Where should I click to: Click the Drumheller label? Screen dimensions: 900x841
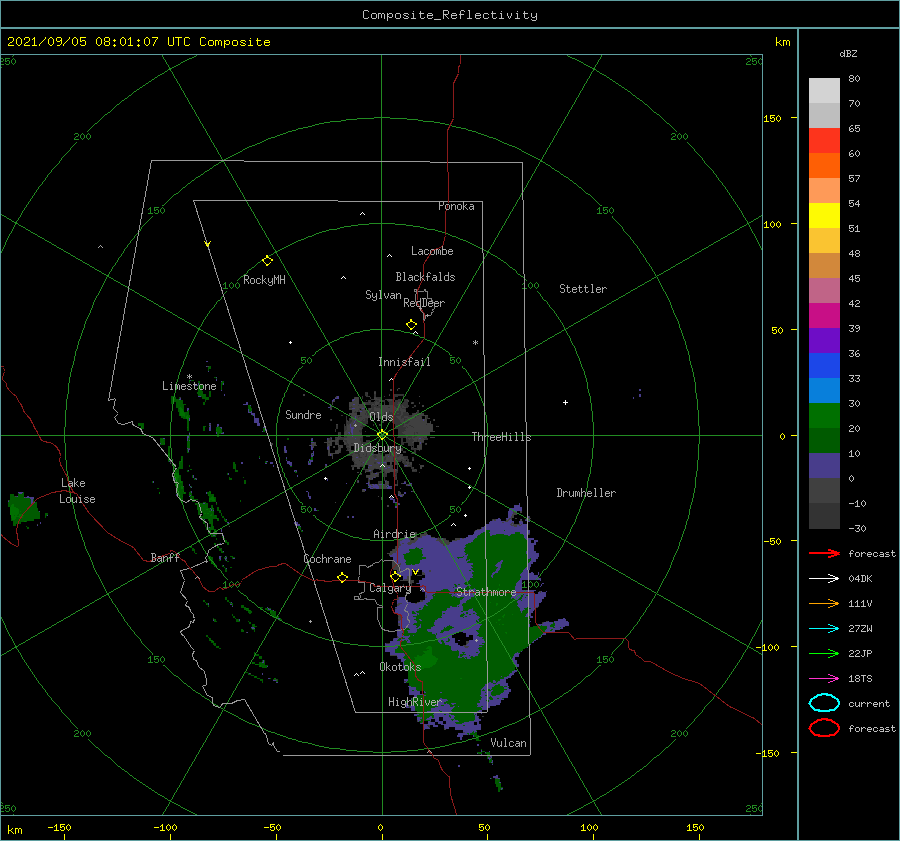[586, 493]
